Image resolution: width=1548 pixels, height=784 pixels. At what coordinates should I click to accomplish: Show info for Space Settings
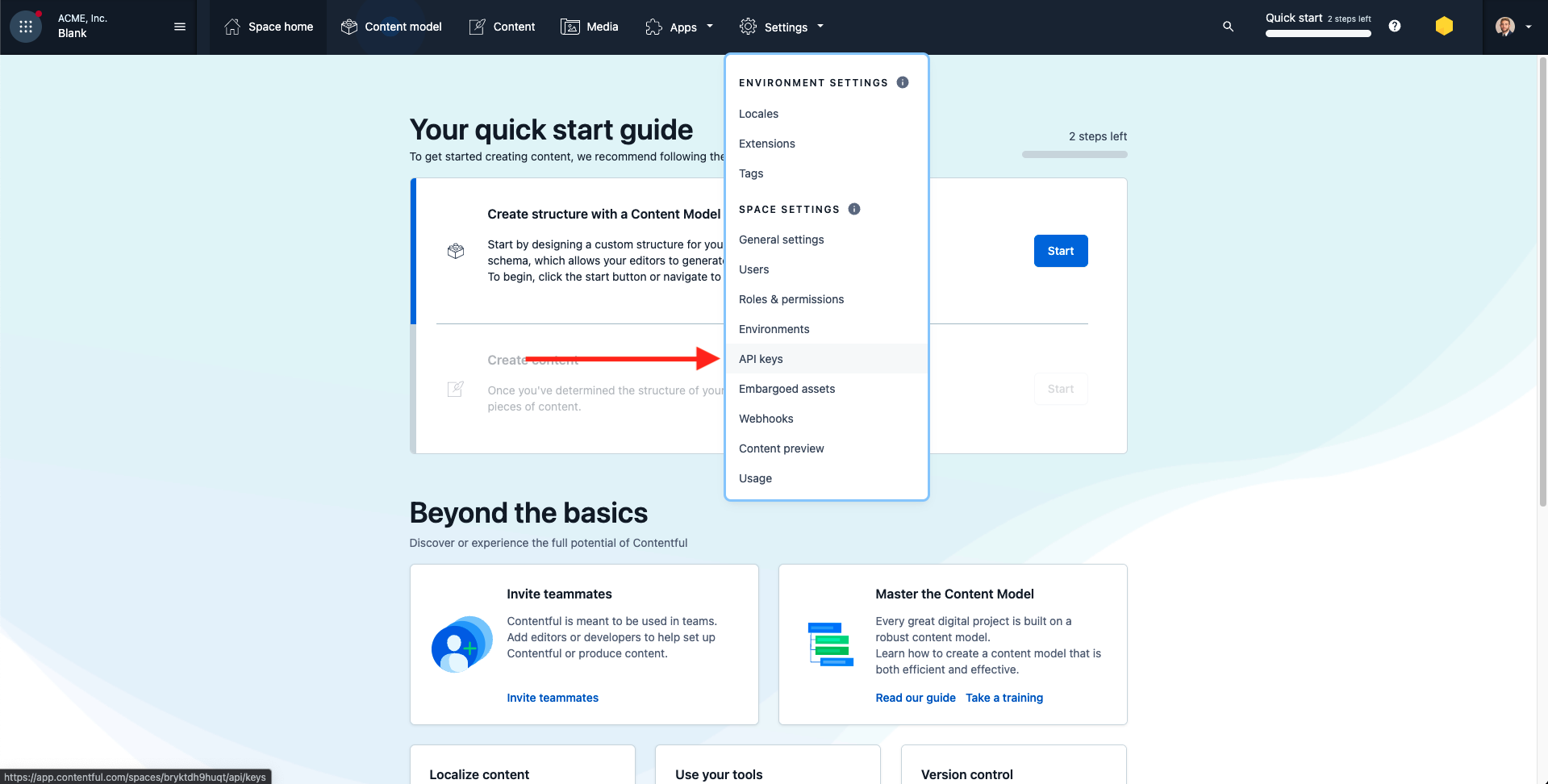(854, 209)
